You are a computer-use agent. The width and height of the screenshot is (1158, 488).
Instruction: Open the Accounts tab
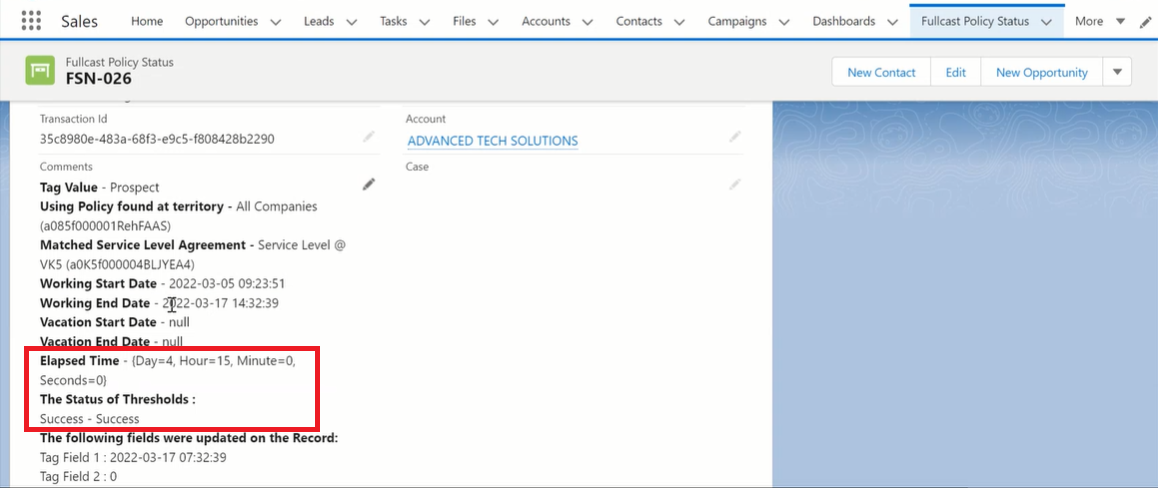pyautogui.click(x=547, y=21)
